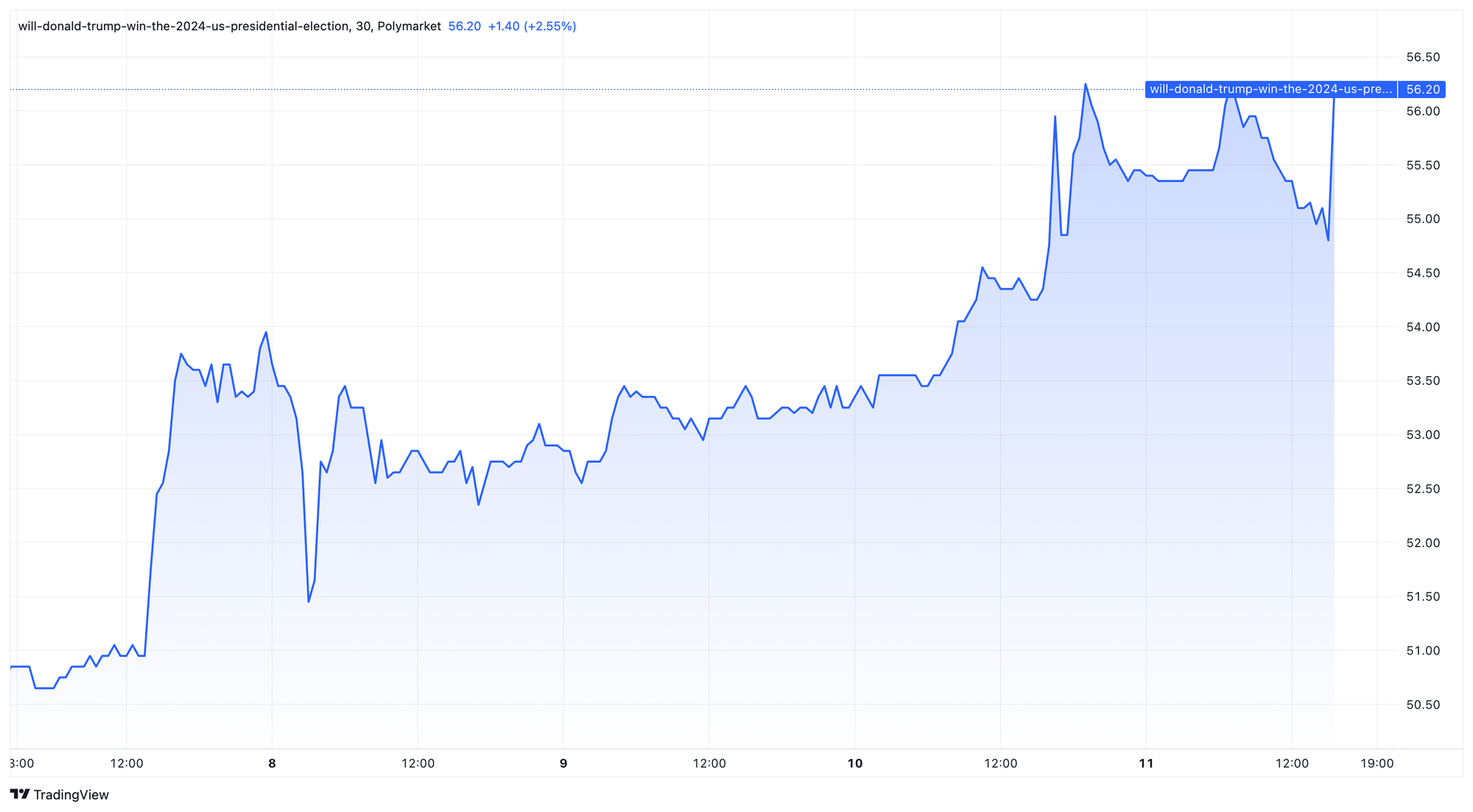Click the 54.50 price axis label

tap(1423, 273)
